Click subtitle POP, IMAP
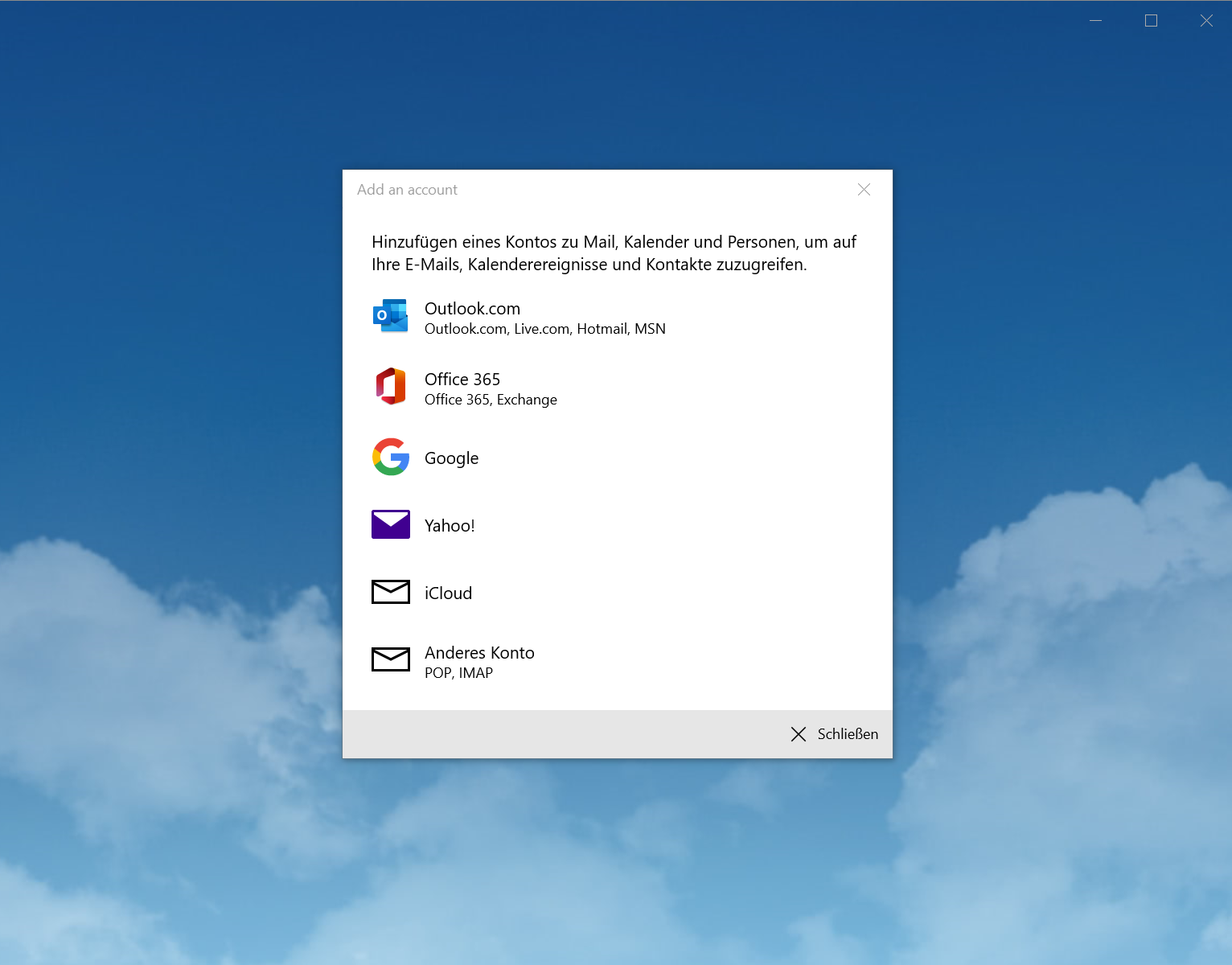The width and height of the screenshot is (1232, 965). pyautogui.click(x=458, y=673)
